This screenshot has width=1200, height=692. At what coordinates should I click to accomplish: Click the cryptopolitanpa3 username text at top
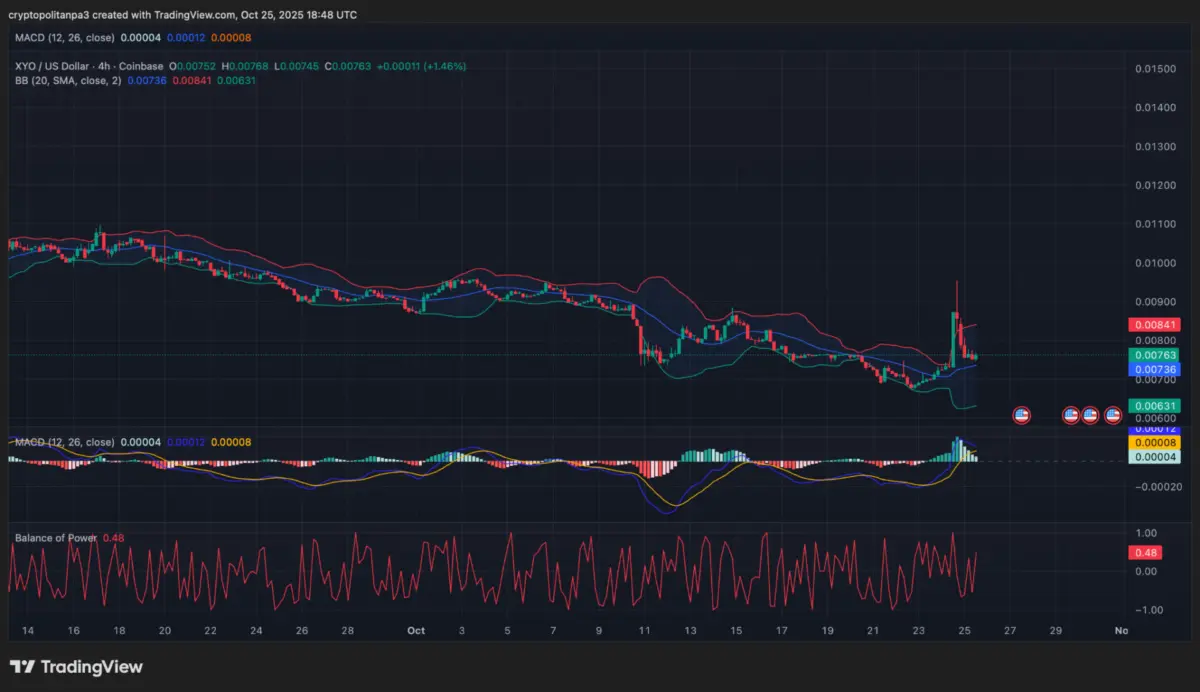tap(50, 14)
